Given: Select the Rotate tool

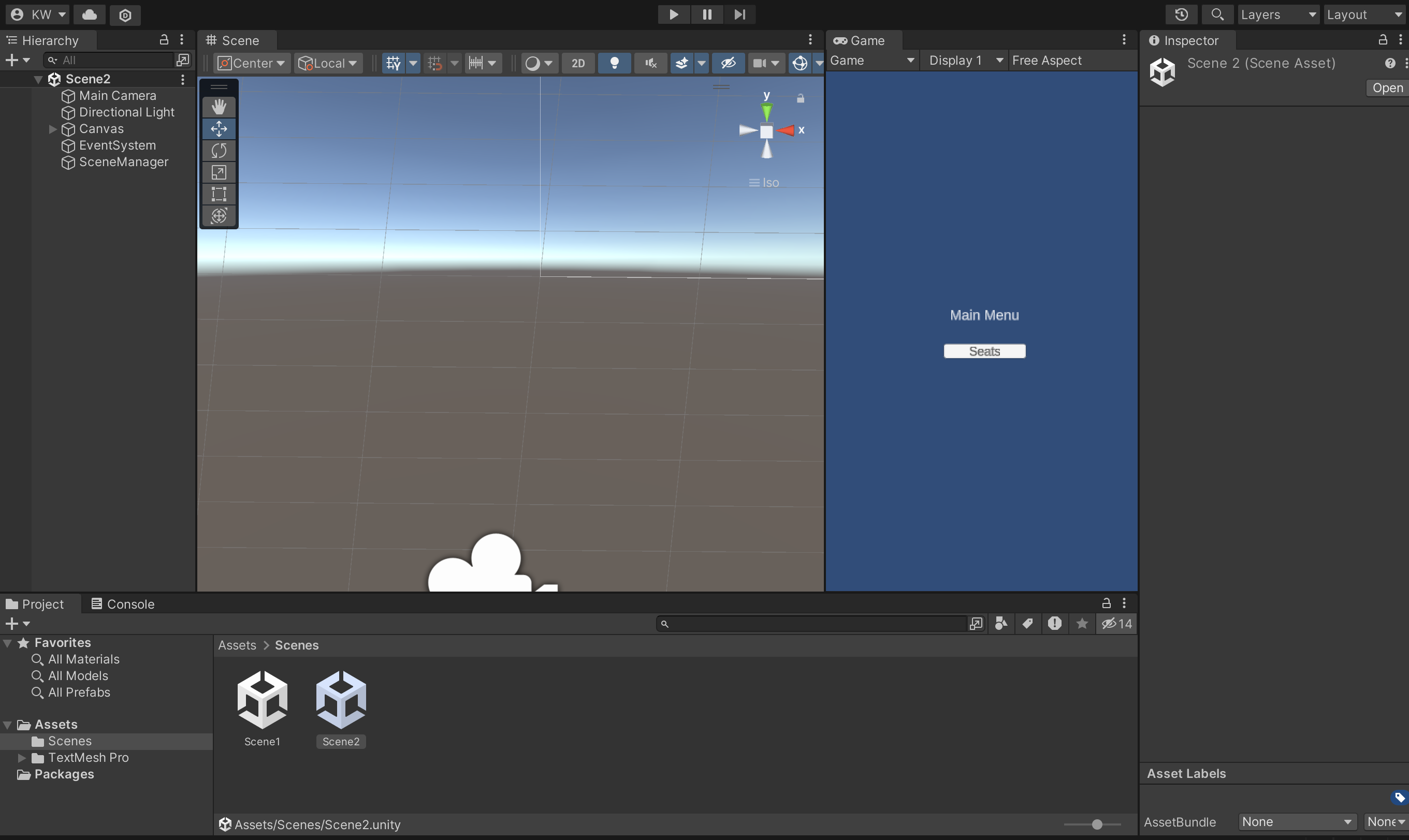Looking at the screenshot, I should (x=219, y=151).
